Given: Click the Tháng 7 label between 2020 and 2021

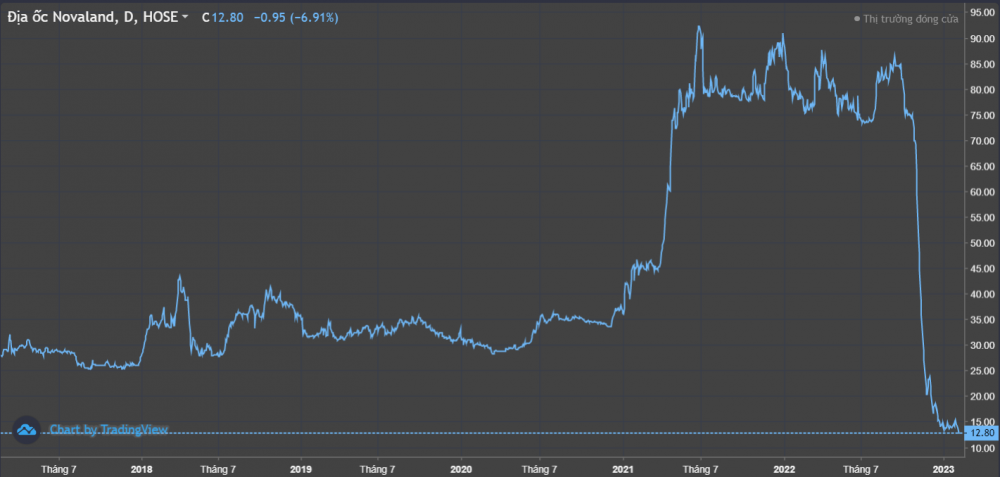Looking at the screenshot, I should [540, 467].
